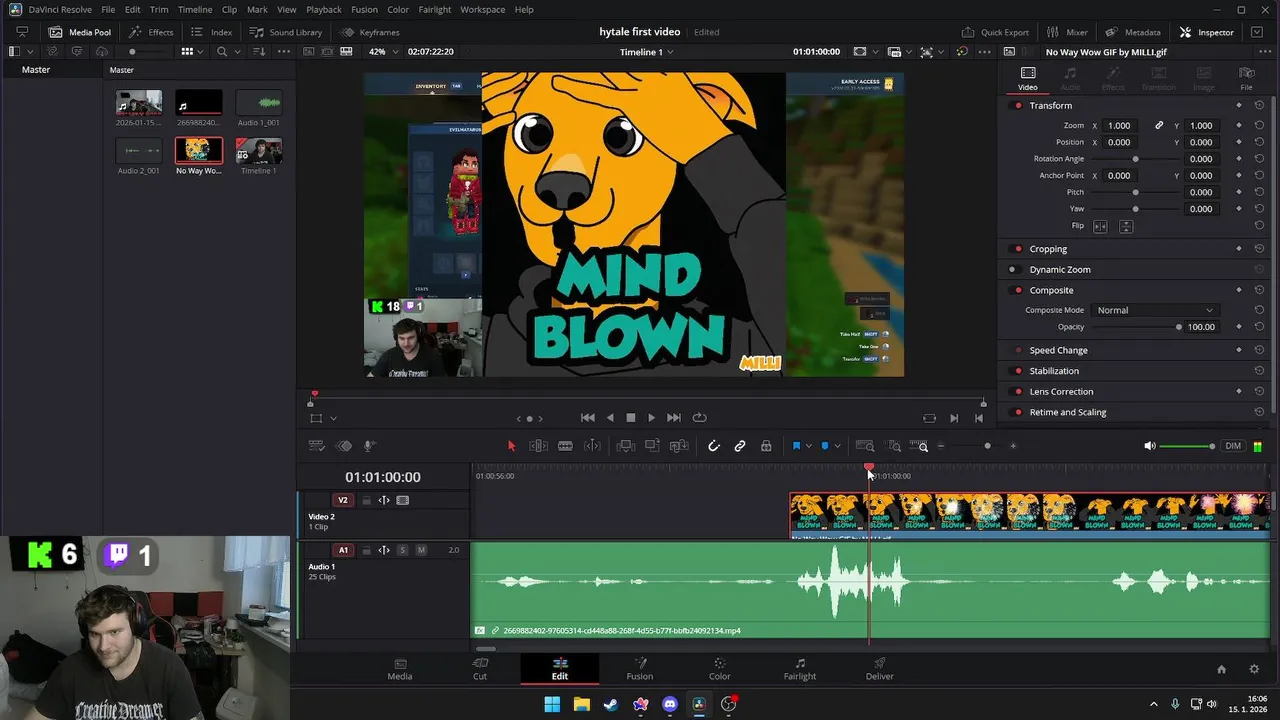
Task: Toggle the Stabilization enable dot
Action: [1018, 371]
